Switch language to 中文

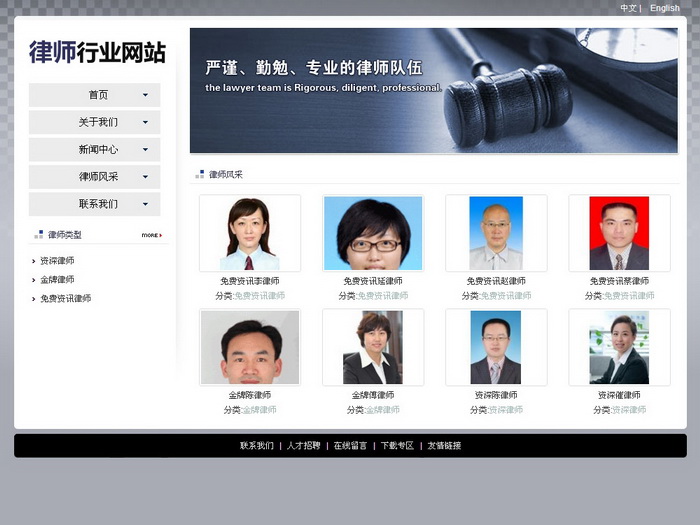tap(628, 8)
